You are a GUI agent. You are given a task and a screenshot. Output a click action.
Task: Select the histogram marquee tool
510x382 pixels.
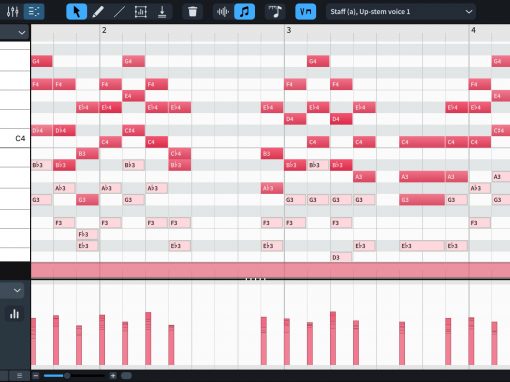click(x=140, y=12)
